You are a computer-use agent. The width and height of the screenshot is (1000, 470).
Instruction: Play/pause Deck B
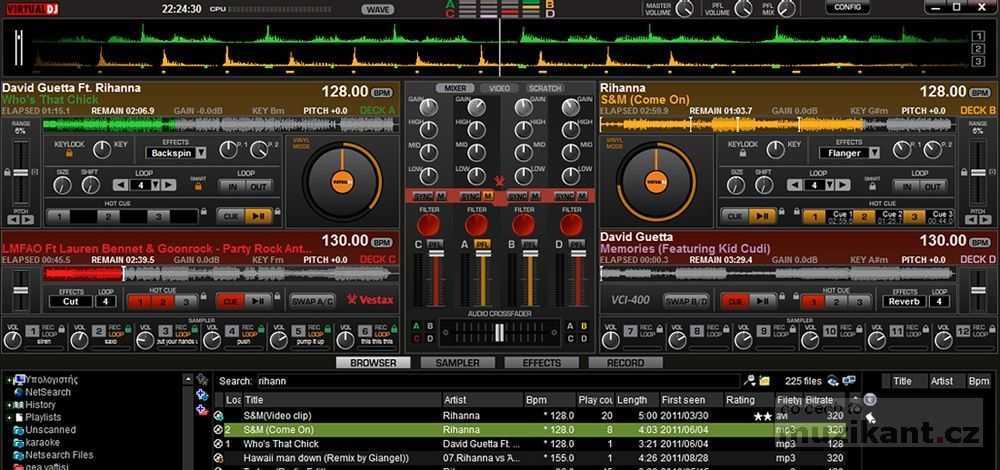tap(761, 217)
